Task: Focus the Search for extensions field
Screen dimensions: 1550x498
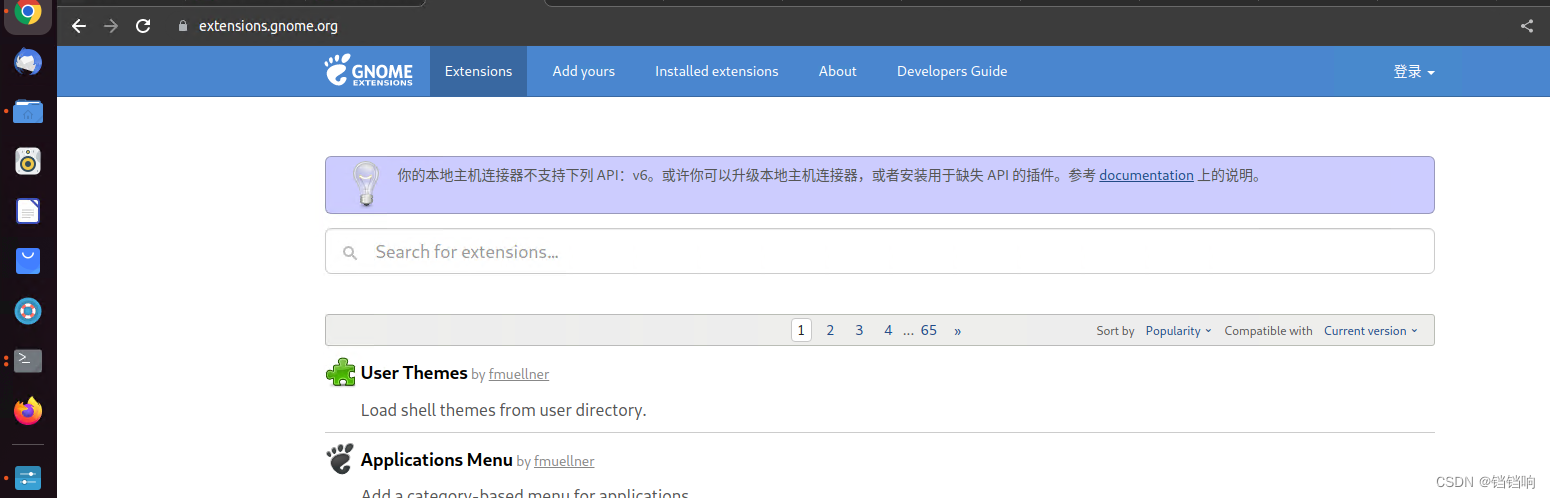Action: tap(880, 251)
